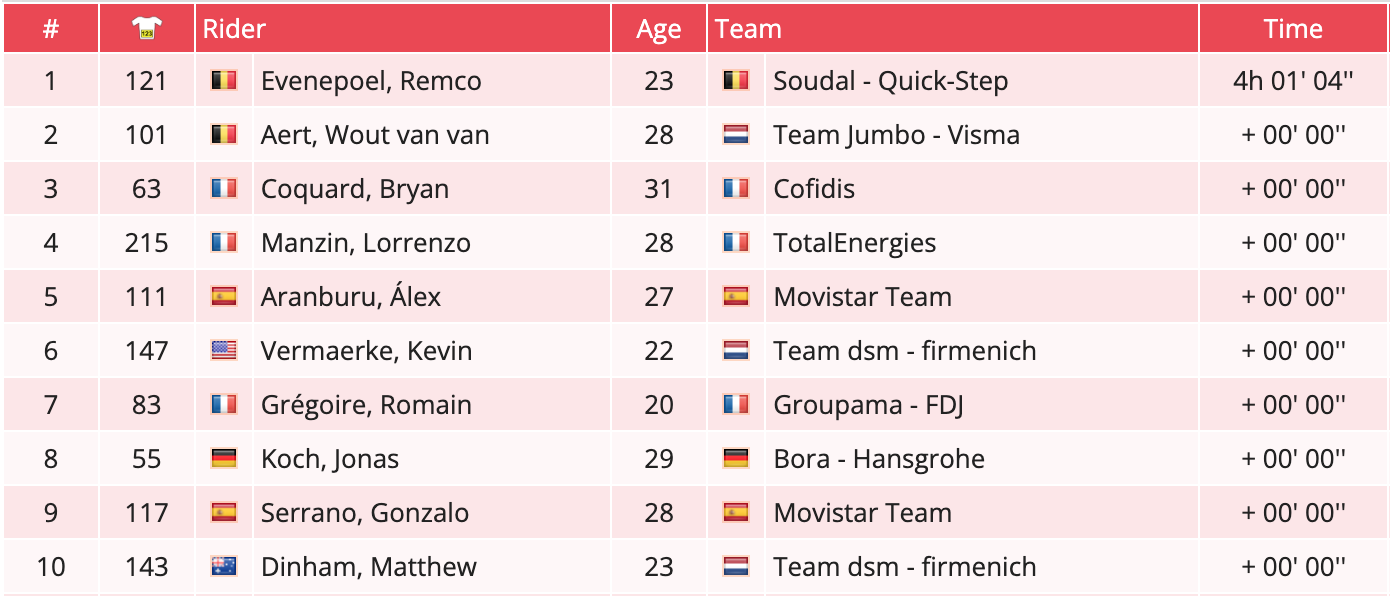
Task: Click the Belgian flag next to Evenepoel
Action: coord(223,81)
